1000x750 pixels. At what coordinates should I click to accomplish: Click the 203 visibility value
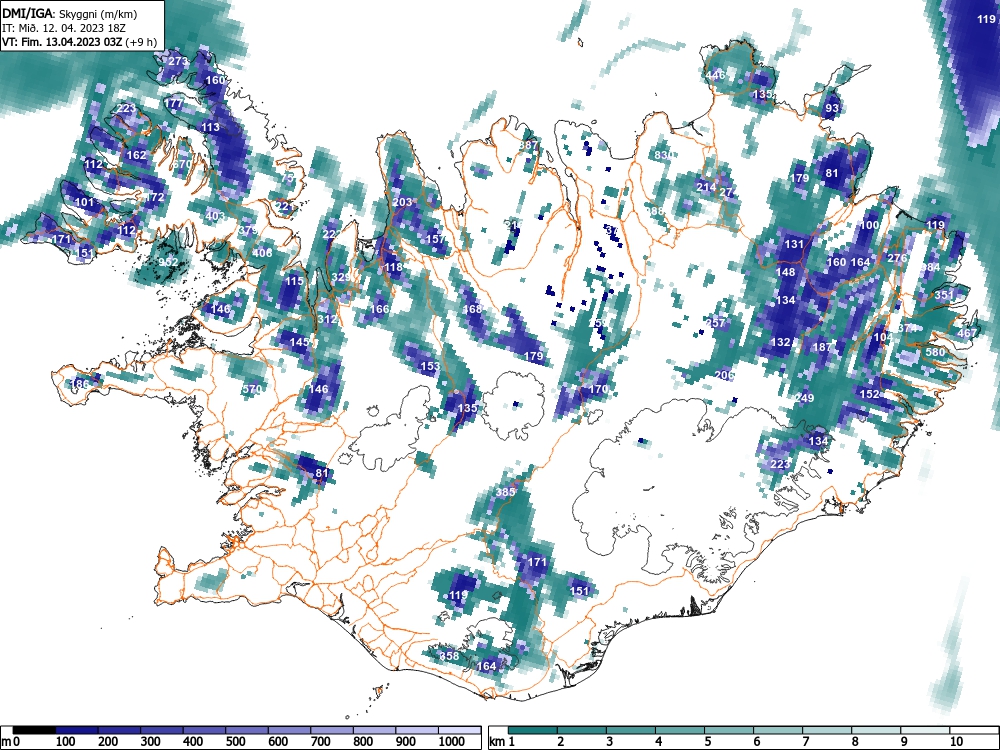tap(402, 202)
